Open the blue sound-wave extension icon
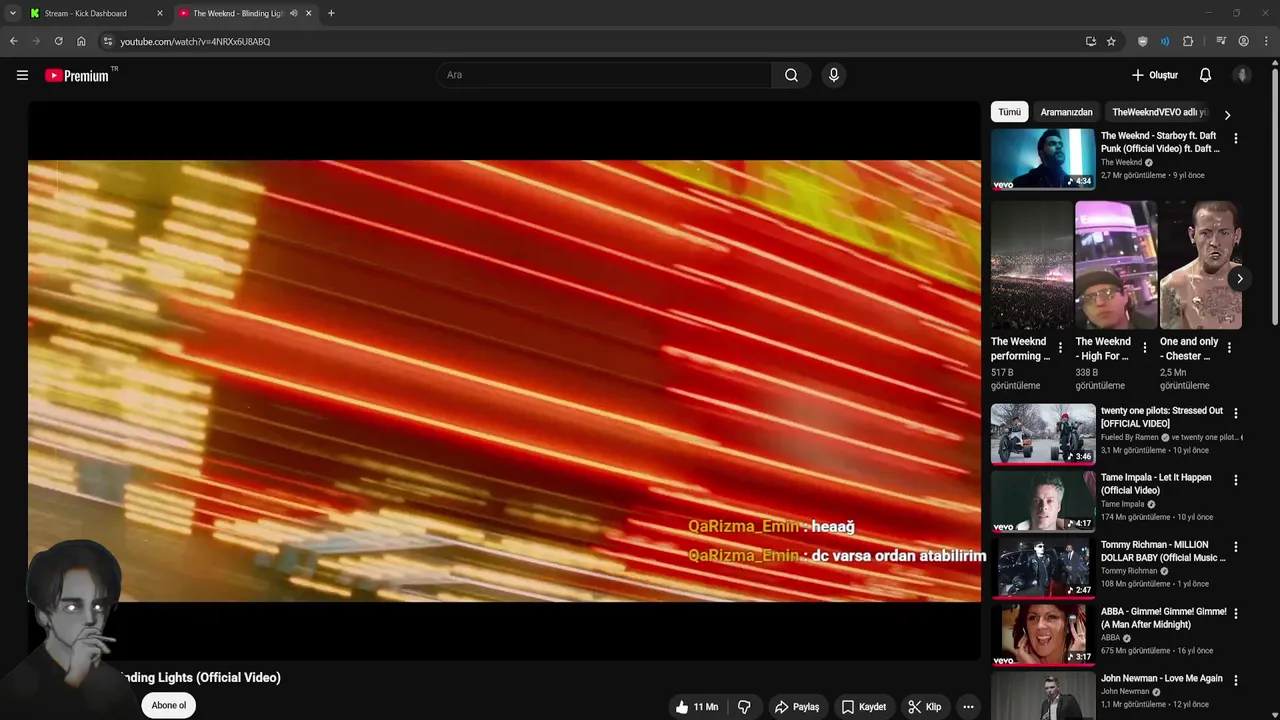Screen dimensions: 1280x720 tap(1165, 41)
